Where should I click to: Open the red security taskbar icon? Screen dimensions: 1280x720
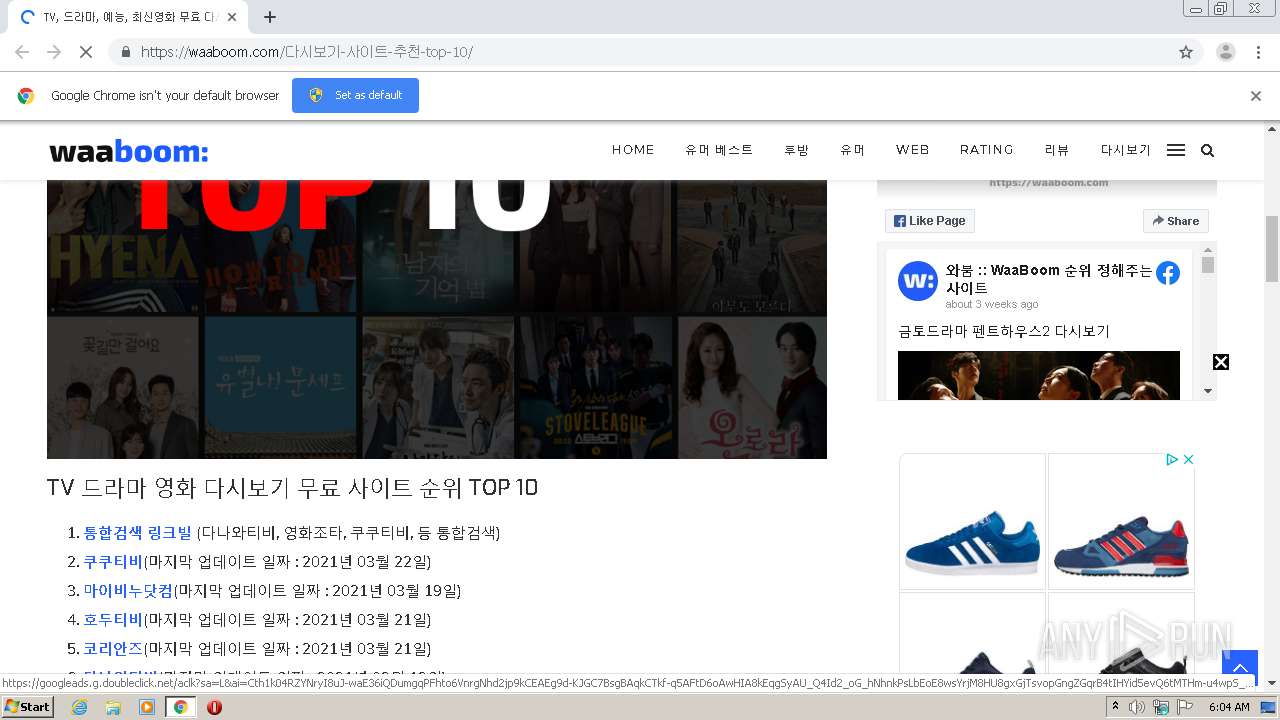214,707
